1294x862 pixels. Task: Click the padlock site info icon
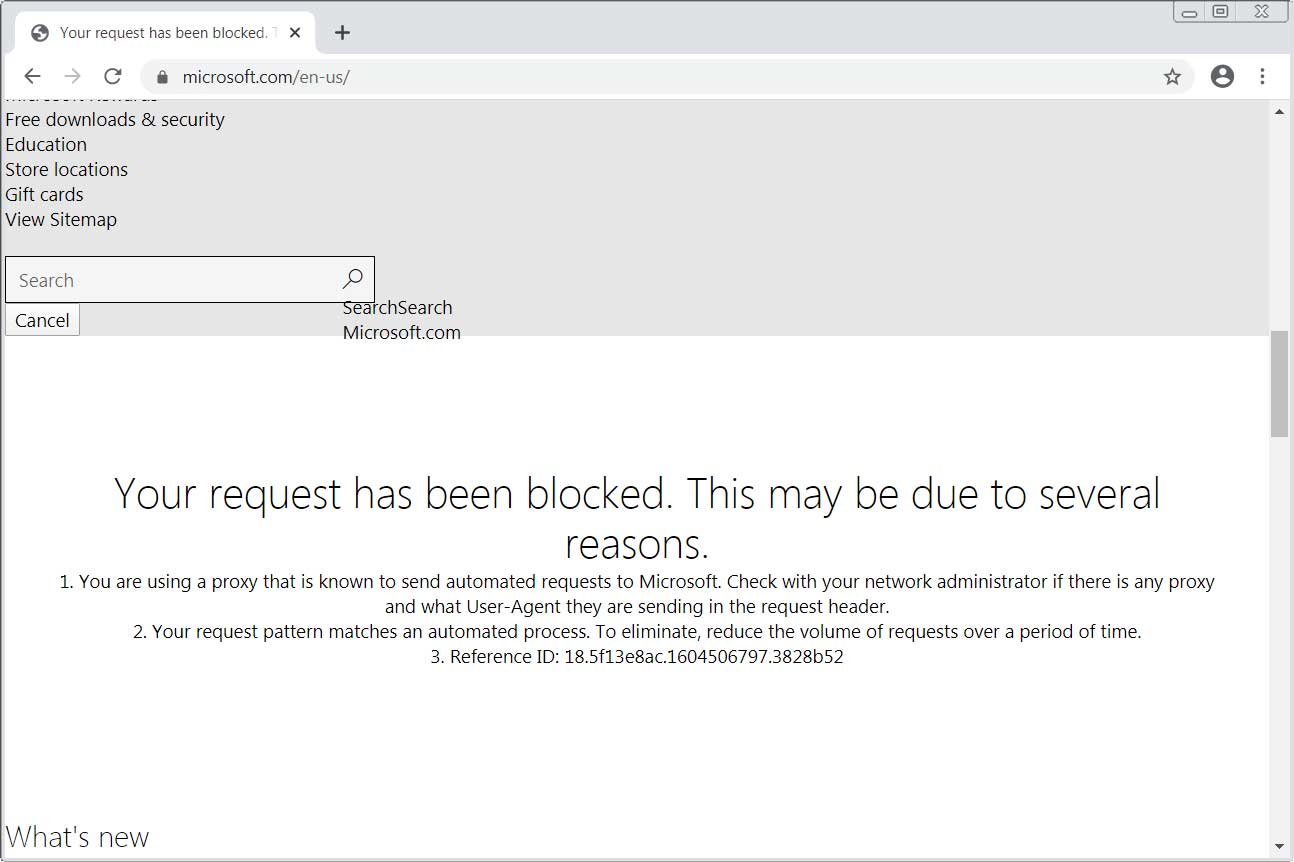pos(163,77)
